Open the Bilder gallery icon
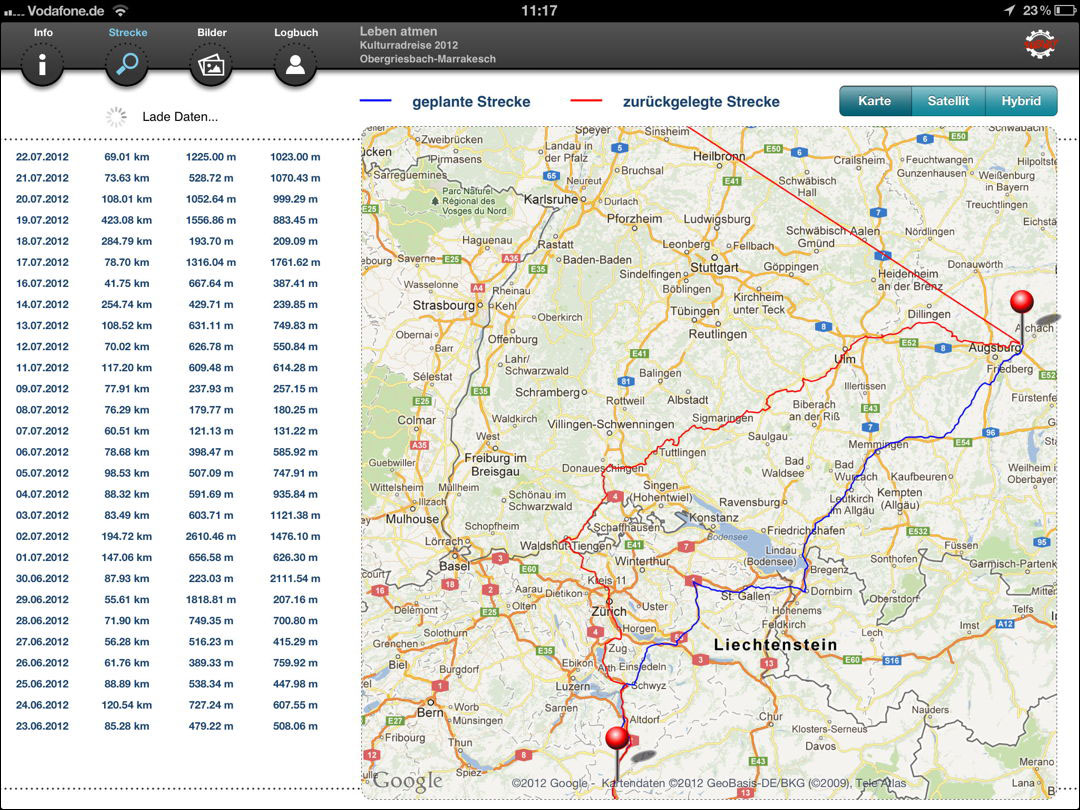This screenshot has height=810, width=1080. click(211, 65)
